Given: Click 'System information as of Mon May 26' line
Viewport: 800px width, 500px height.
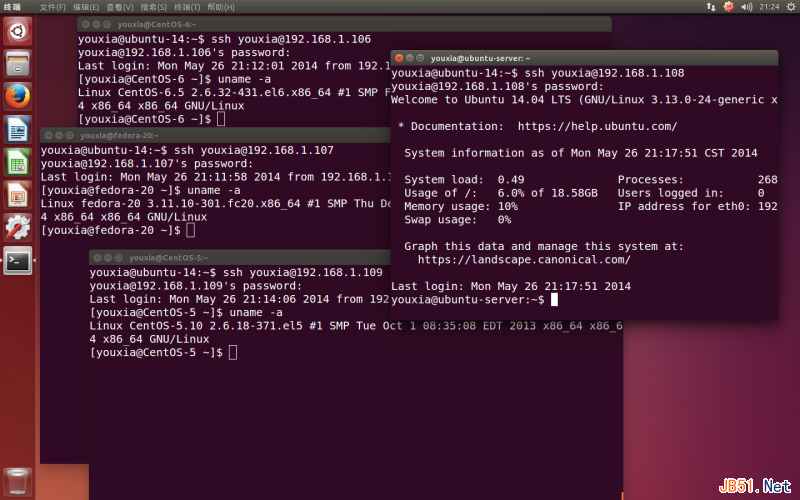Looking at the screenshot, I should [x=581, y=153].
